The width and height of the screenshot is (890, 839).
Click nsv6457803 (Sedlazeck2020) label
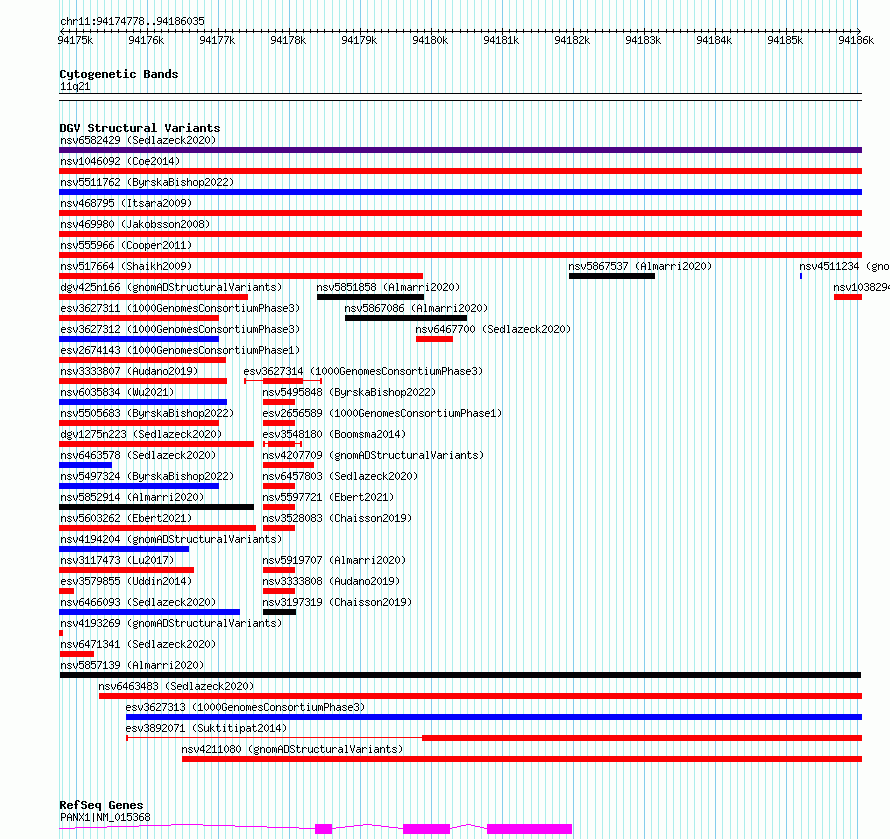pos(340,476)
